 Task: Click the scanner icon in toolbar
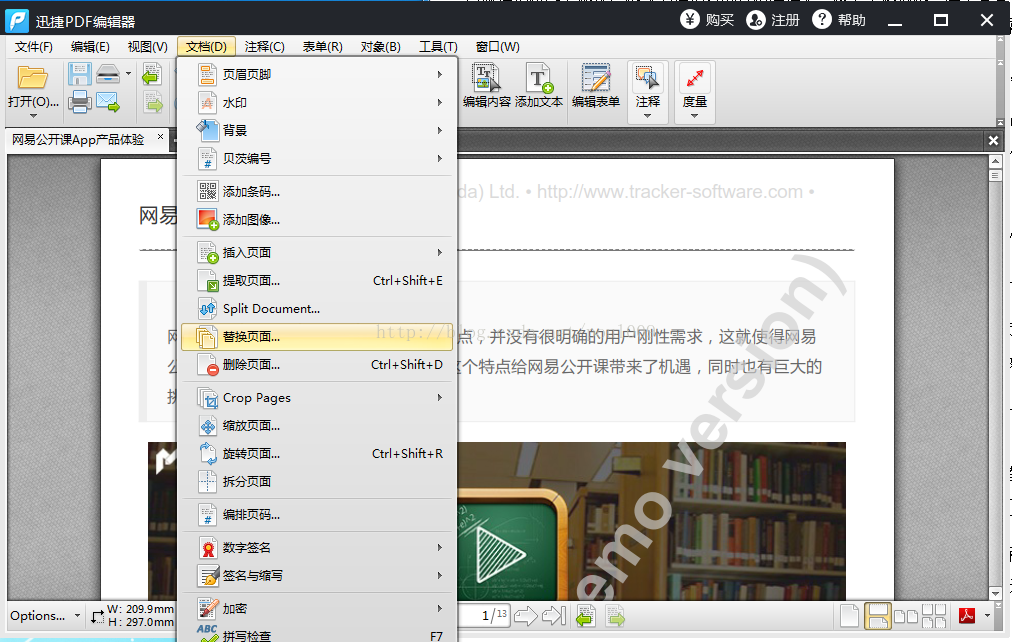[x=108, y=74]
